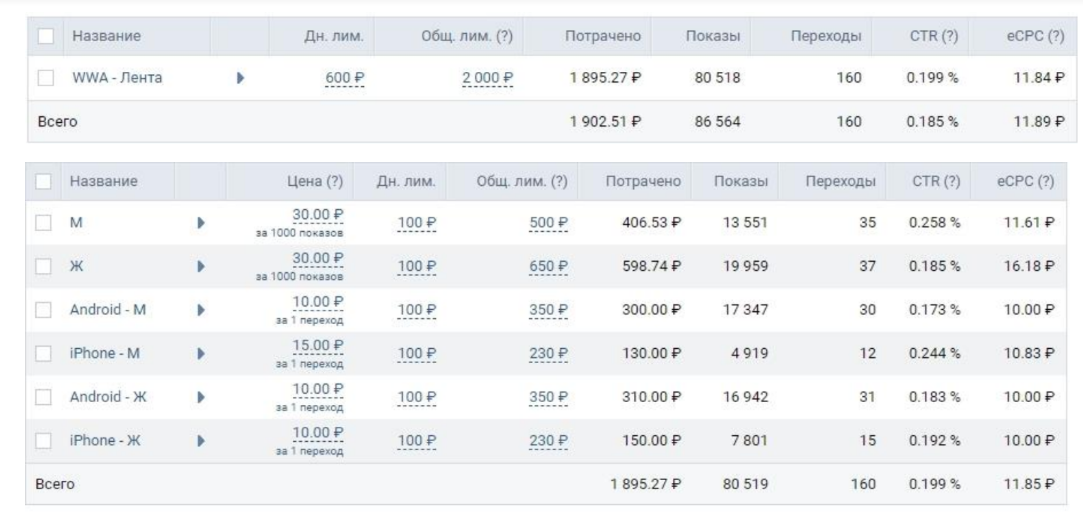This screenshot has width=1083, height=522.
Task: Edit the 600 ₽ daily limit
Action: click(343, 79)
